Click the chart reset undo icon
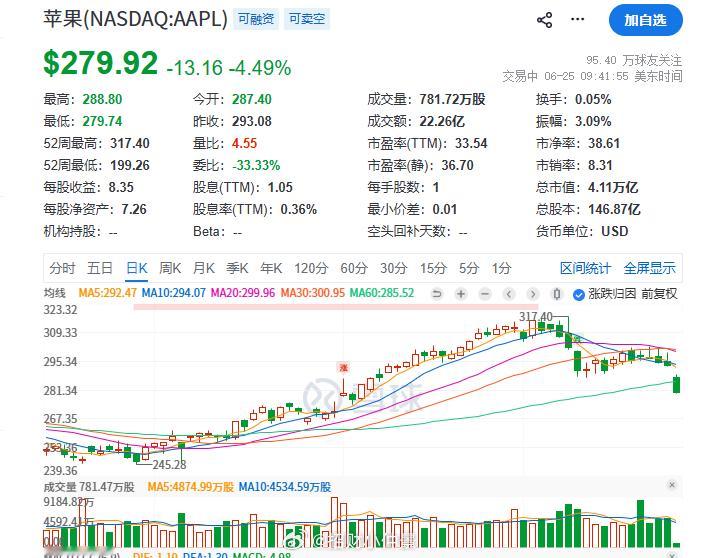The width and height of the screenshot is (702, 558). click(437, 294)
